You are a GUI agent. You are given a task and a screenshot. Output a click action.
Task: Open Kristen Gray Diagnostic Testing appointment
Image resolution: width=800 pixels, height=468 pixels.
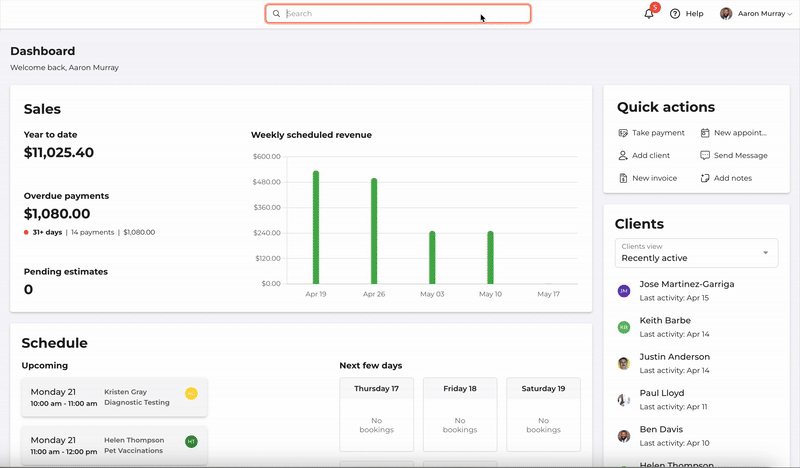click(114, 397)
